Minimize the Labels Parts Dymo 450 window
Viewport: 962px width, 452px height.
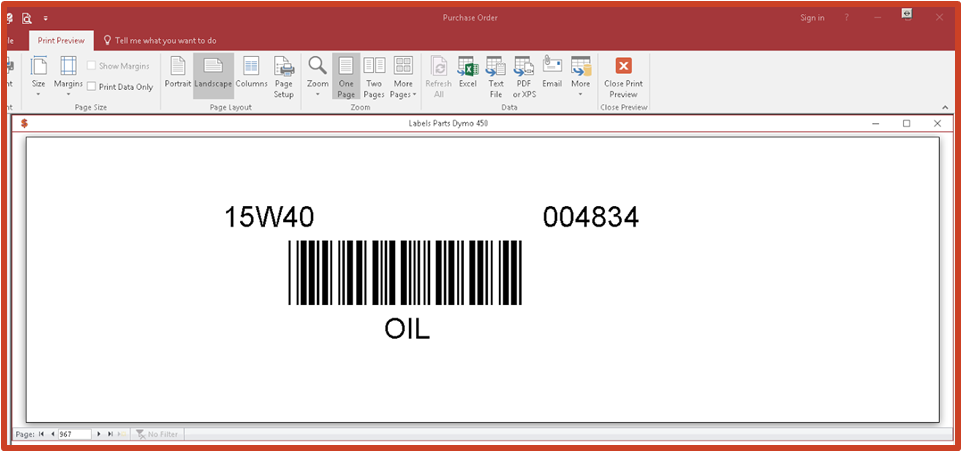tap(875, 123)
